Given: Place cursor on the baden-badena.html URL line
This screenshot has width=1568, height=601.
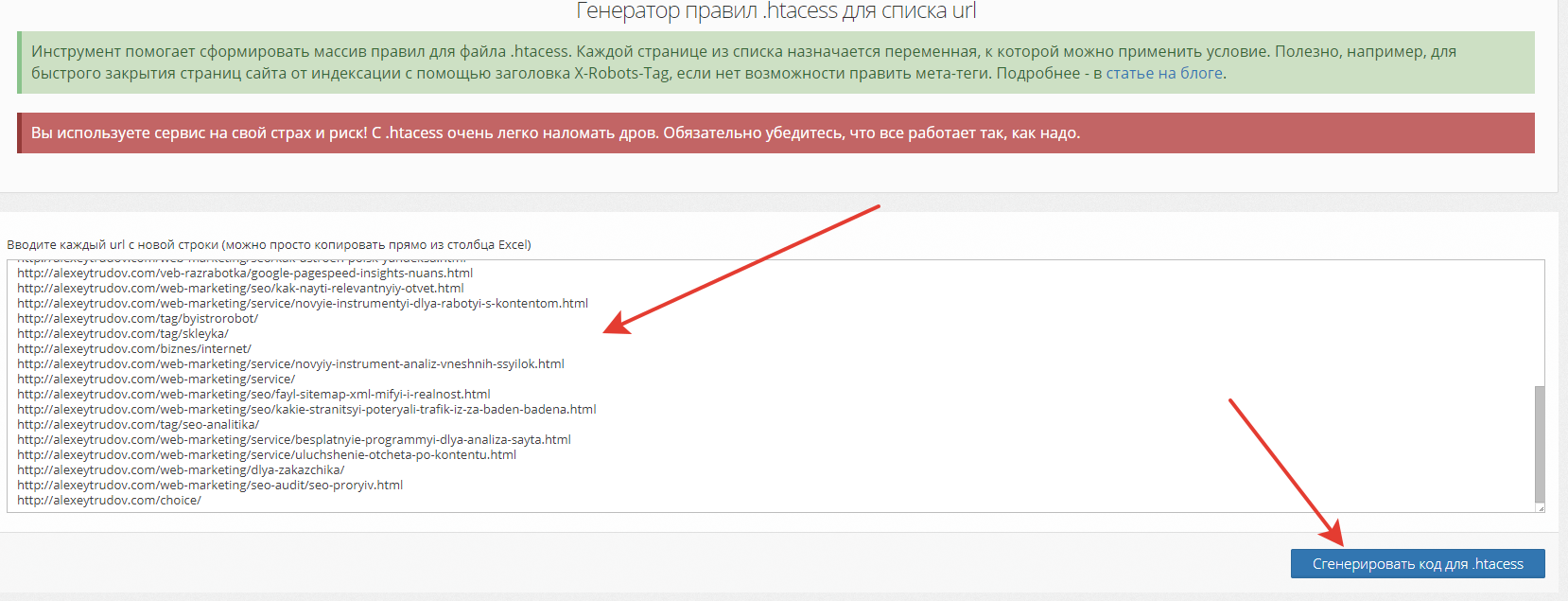Looking at the screenshot, I should [306, 410].
